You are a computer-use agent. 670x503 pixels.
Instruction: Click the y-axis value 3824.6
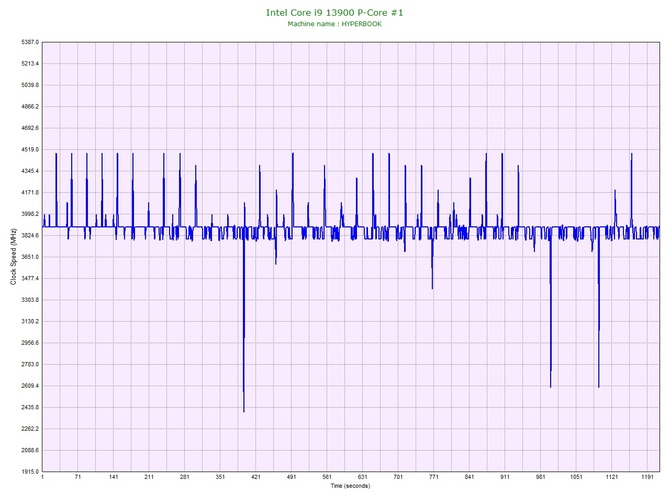[30, 235]
